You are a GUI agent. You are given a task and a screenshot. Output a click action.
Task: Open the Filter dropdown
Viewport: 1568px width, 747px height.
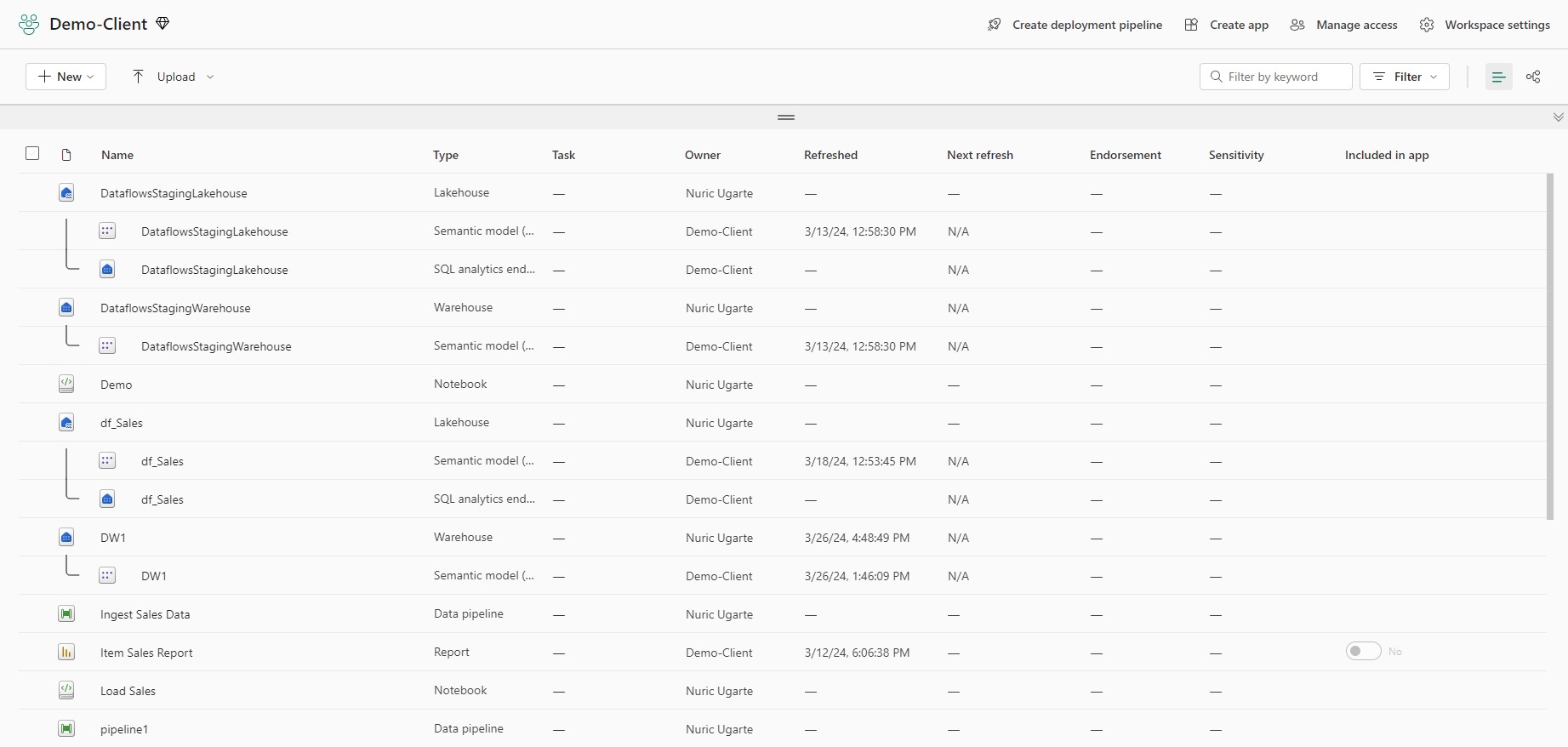point(1404,77)
